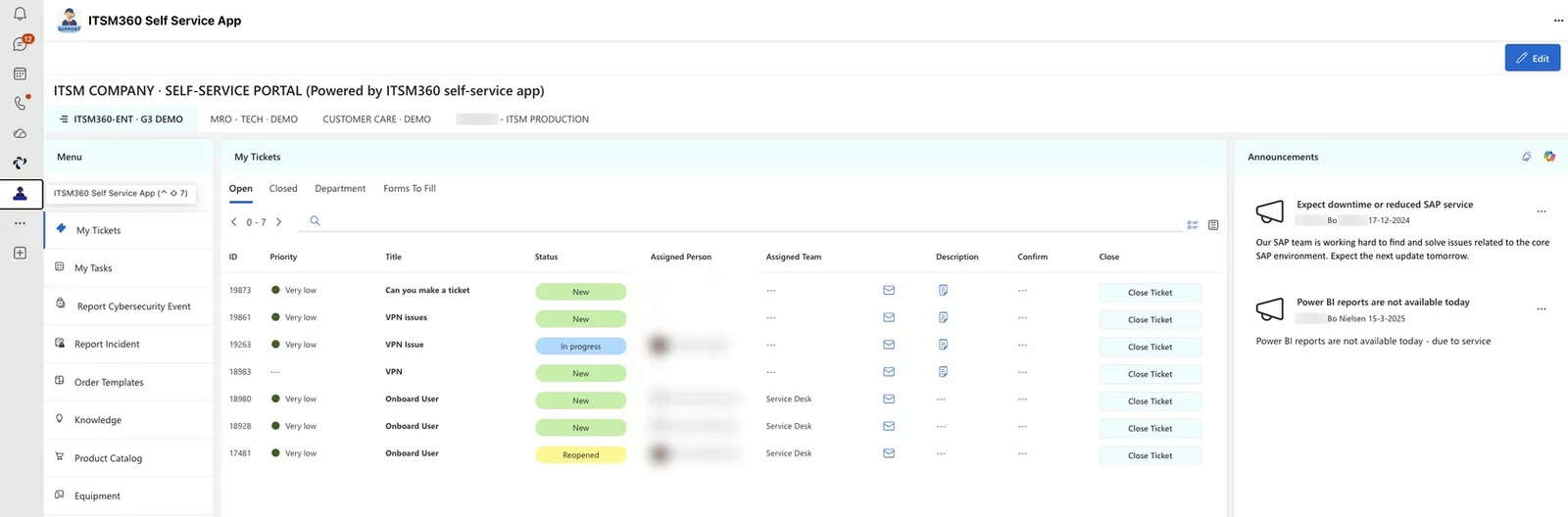Image resolution: width=1568 pixels, height=517 pixels.
Task: Send mail for ticket 18983
Action: click(889, 372)
